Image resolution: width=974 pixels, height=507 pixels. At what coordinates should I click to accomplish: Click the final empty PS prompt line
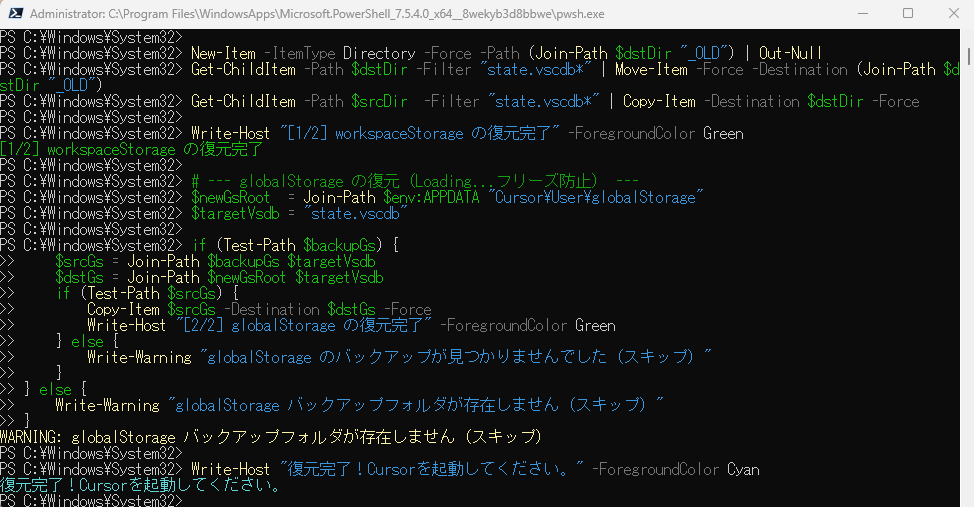point(90,500)
